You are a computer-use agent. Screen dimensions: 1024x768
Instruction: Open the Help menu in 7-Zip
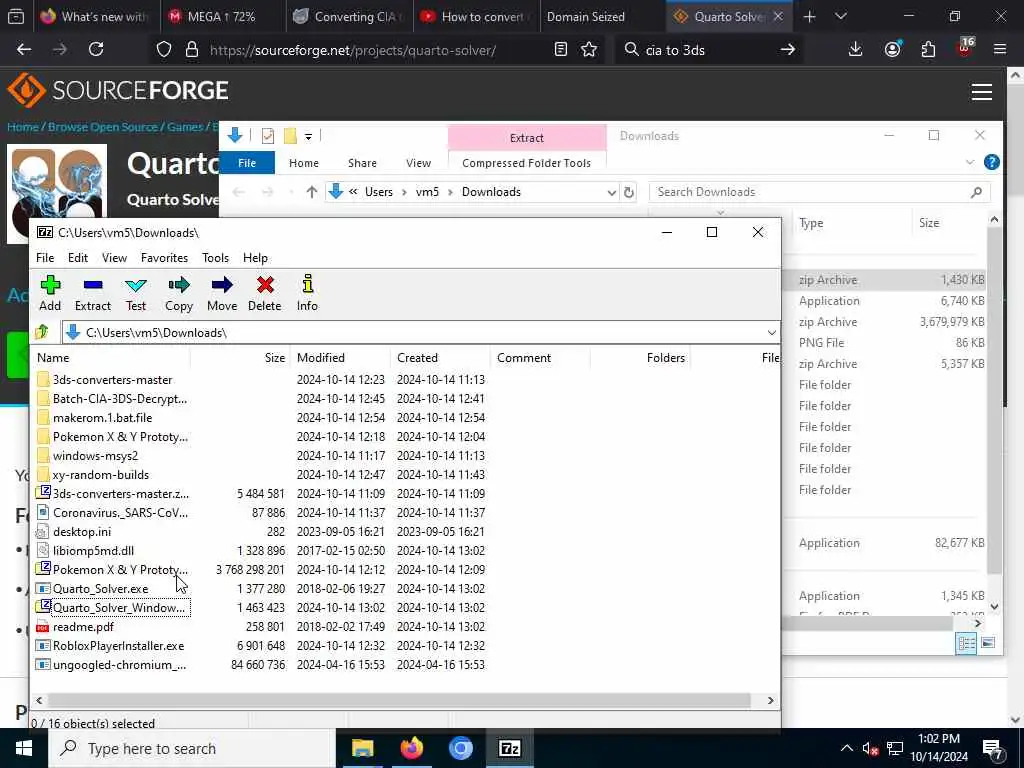[255, 258]
